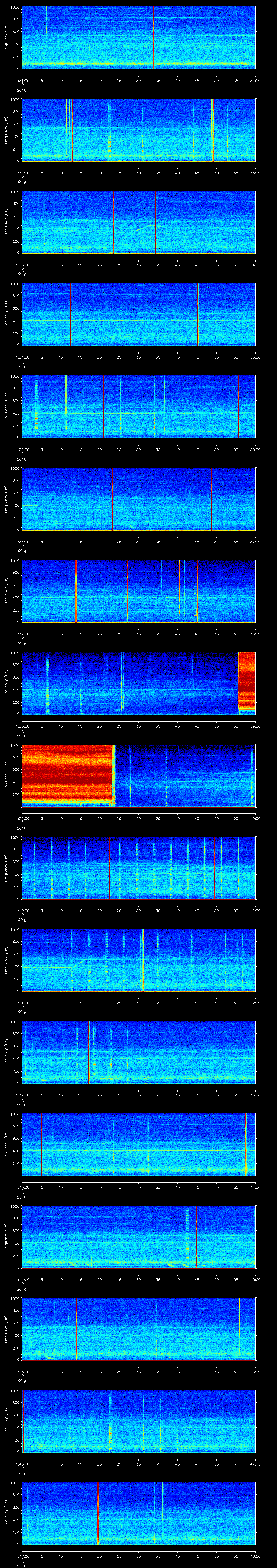Click the spectrogram panel starting at 1:41:00
The width and height of the screenshot is (277, 1568).
click(x=139, y=959)
